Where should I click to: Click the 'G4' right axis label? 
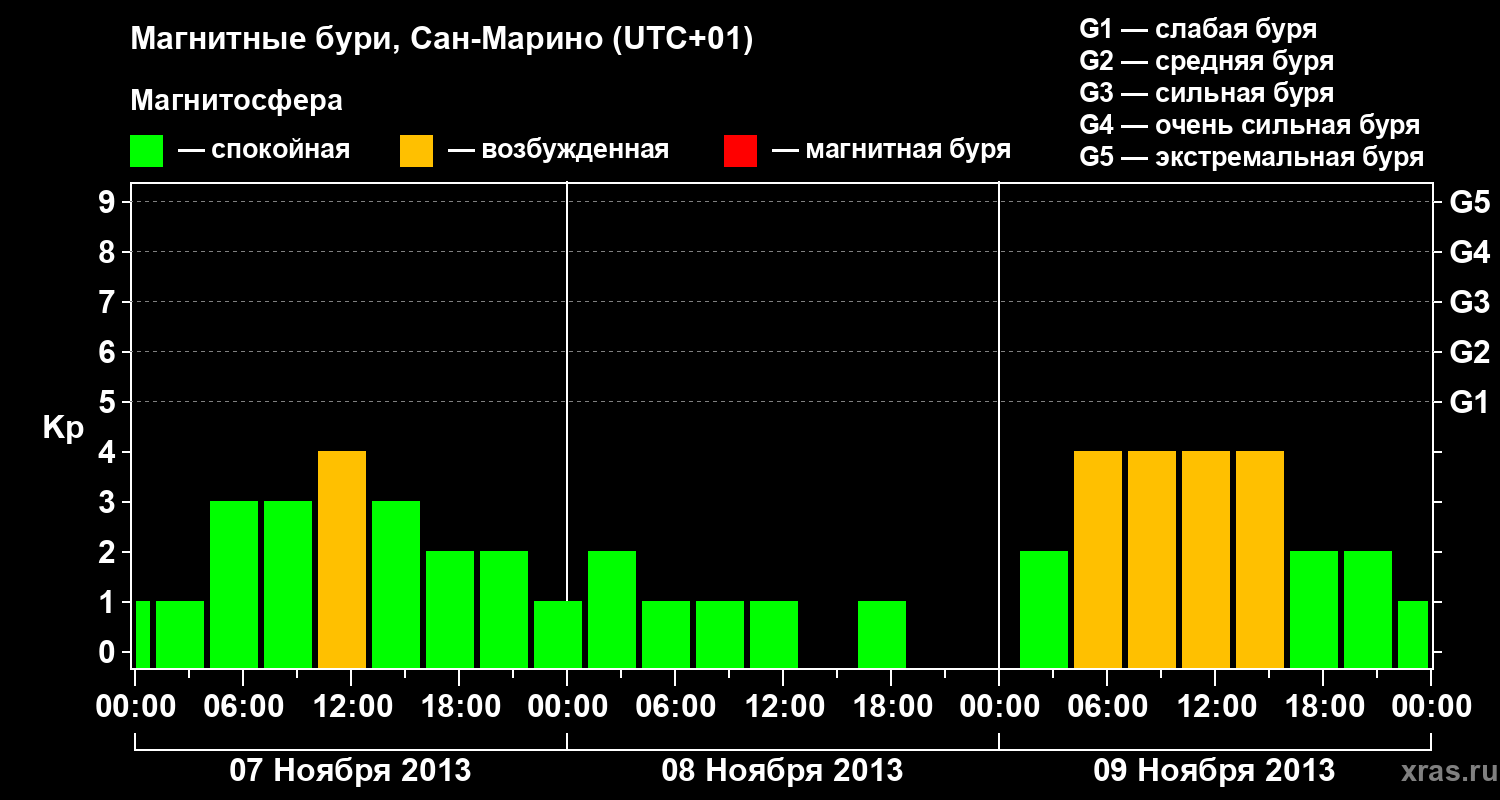click(x=1469, y=252)
